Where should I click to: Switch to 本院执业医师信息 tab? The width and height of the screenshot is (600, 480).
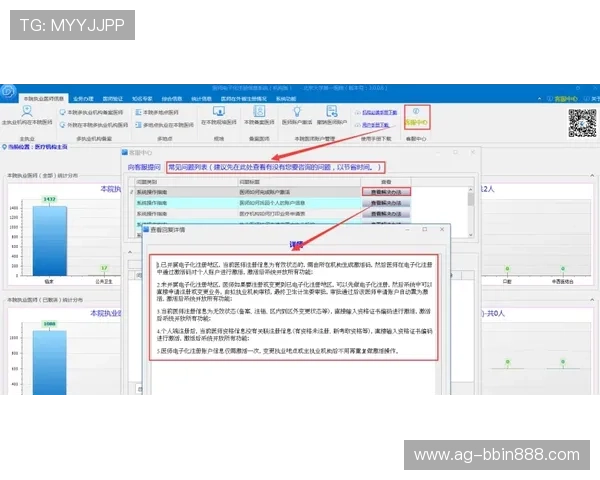click(x=44, y=99)
